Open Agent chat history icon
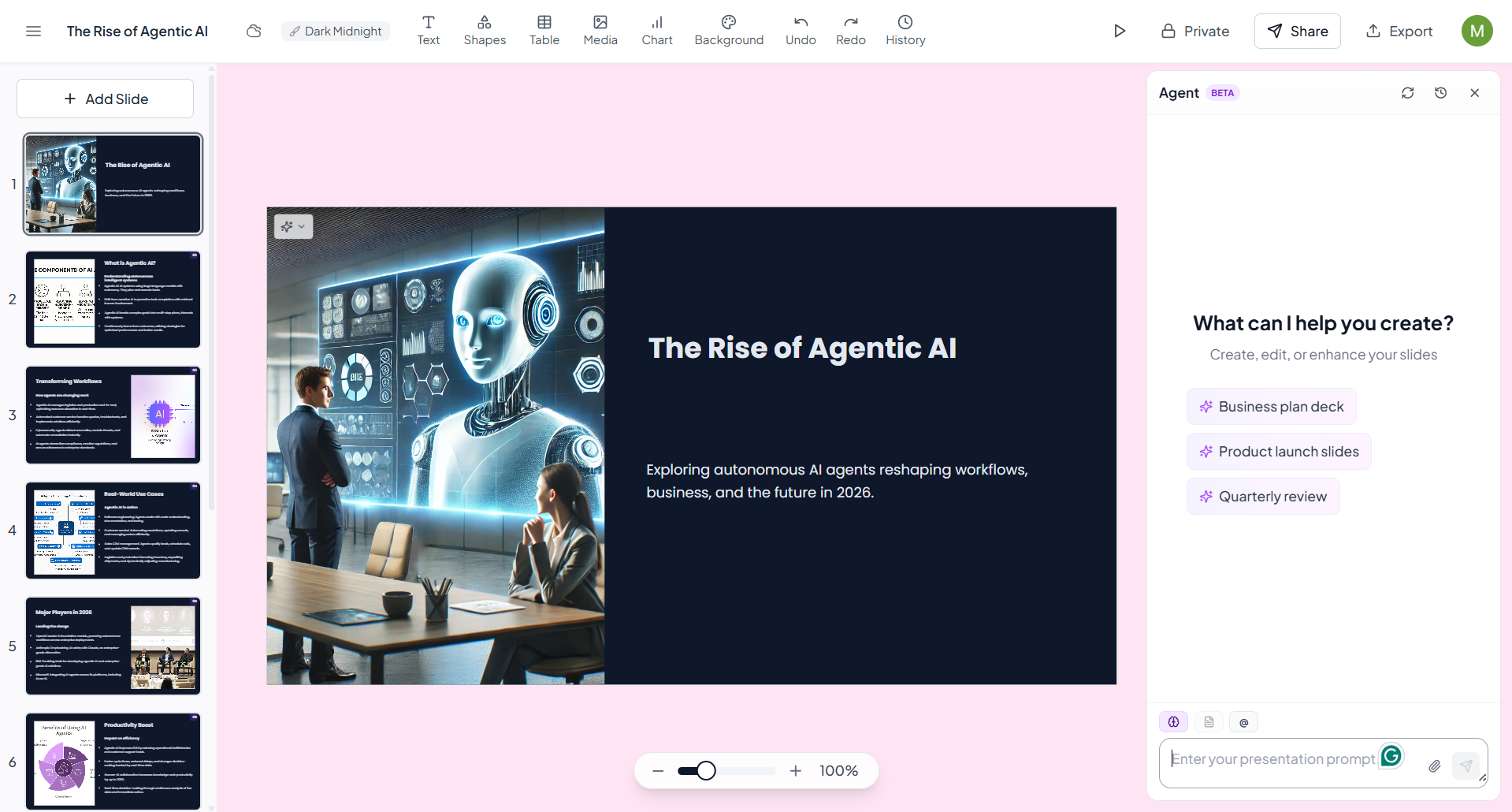 click(1441, 93)
